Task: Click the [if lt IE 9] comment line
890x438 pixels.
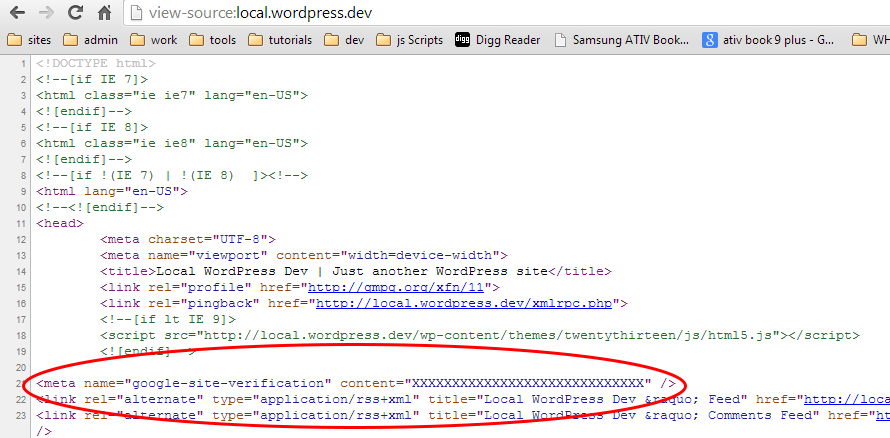Action: pyautogui.click(x=168, y=319)
